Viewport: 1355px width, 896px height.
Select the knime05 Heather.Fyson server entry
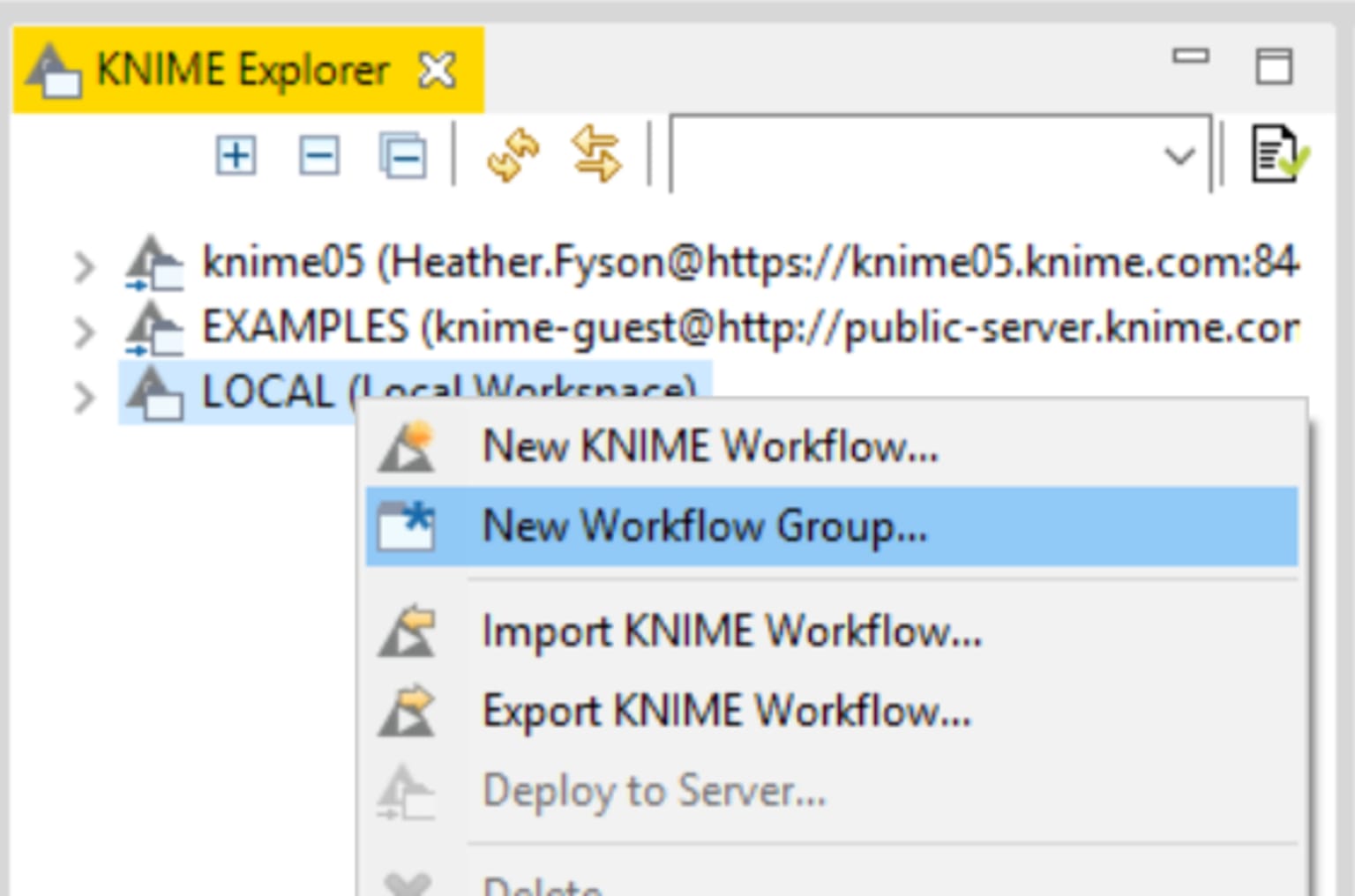pos(751,263)
